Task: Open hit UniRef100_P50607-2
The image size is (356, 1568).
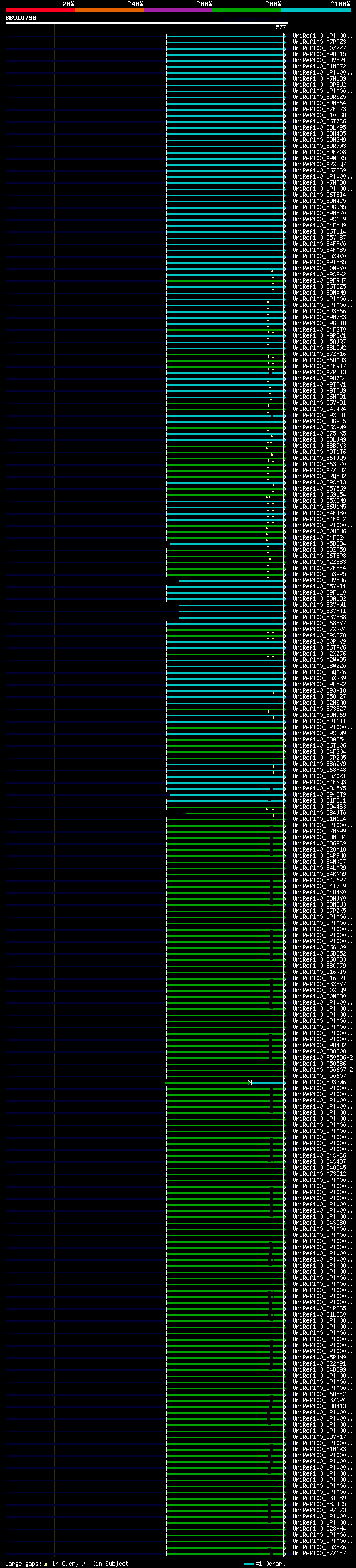Action: point(323,1070)
